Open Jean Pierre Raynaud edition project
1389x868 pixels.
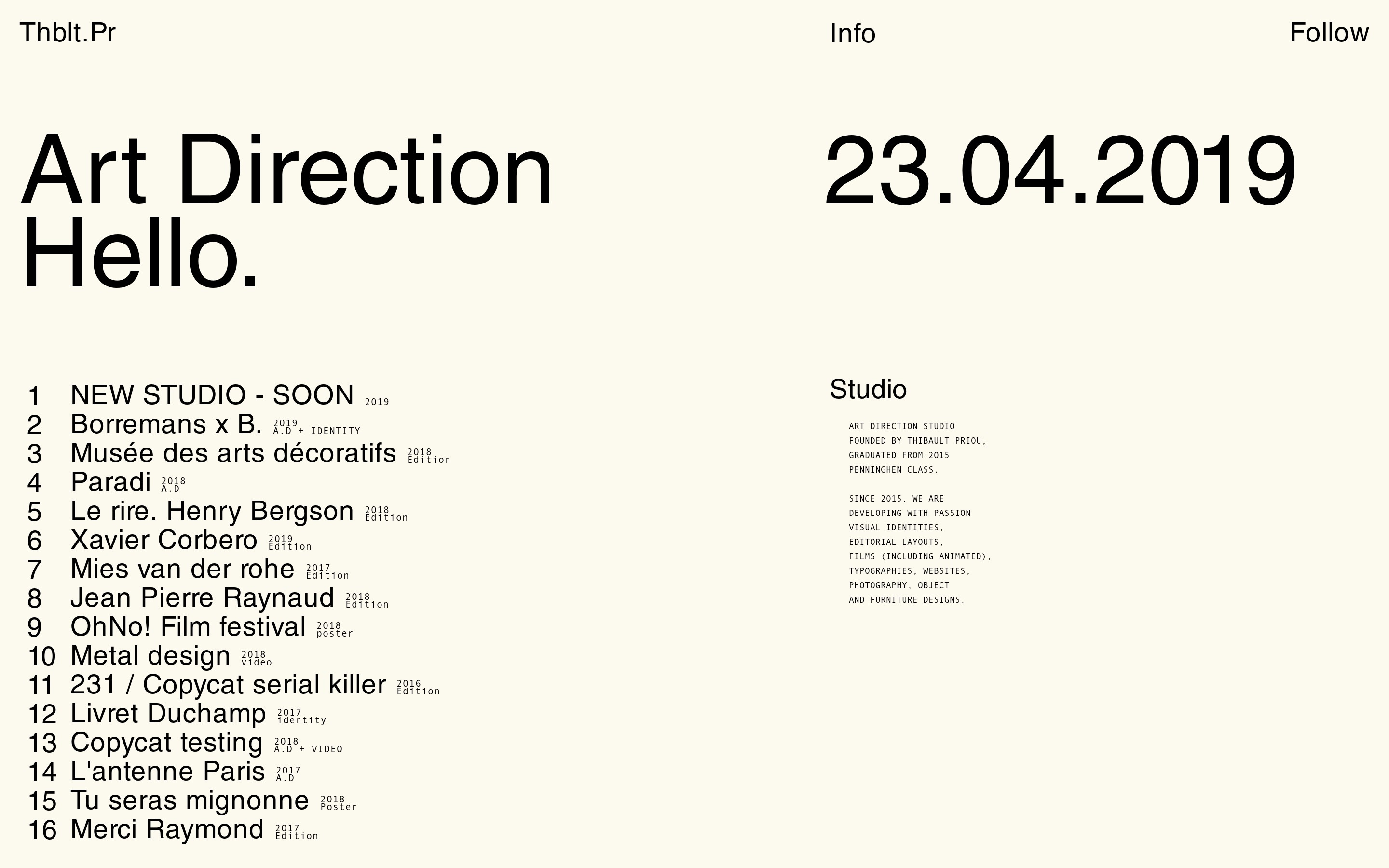202,597
